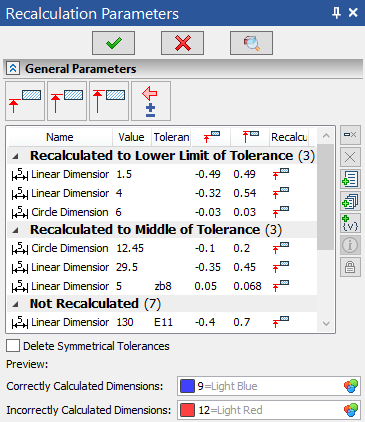Click the Light Blue color swatch

[187, 386]
